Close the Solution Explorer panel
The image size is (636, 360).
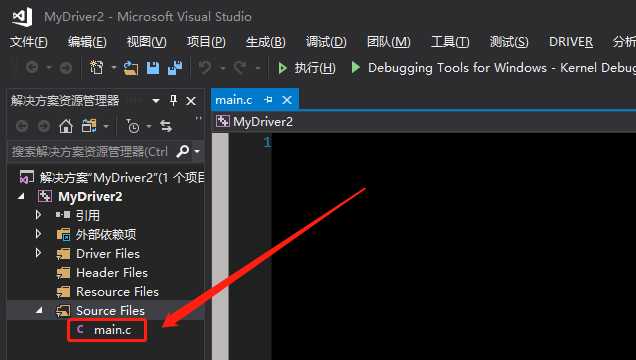click(x=191, y=101)
